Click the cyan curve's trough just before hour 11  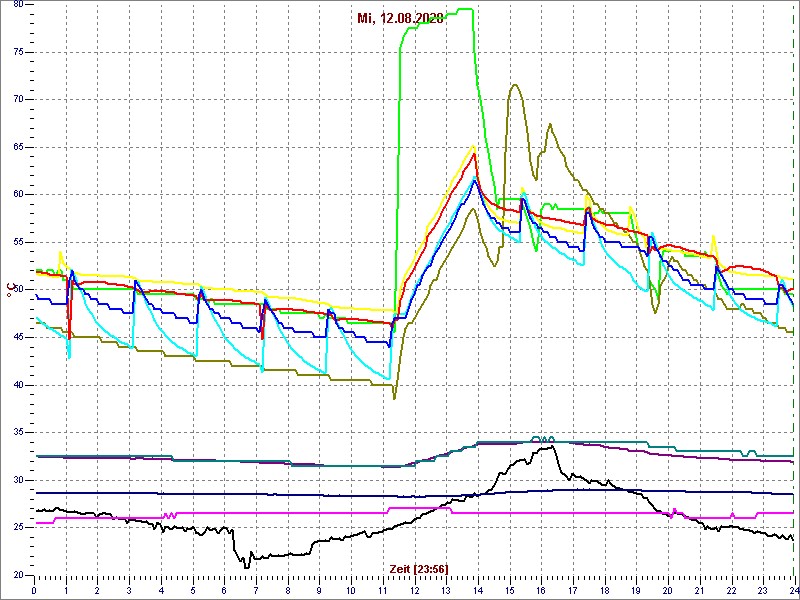tap(389, 379)
